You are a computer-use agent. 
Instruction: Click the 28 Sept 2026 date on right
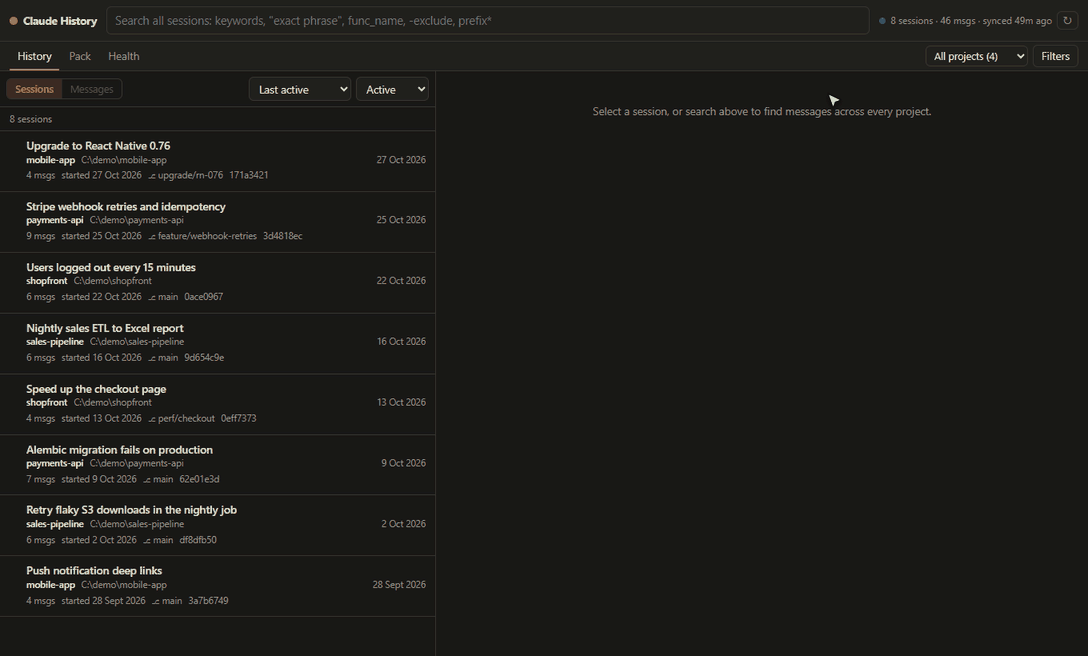coord(399,585)
